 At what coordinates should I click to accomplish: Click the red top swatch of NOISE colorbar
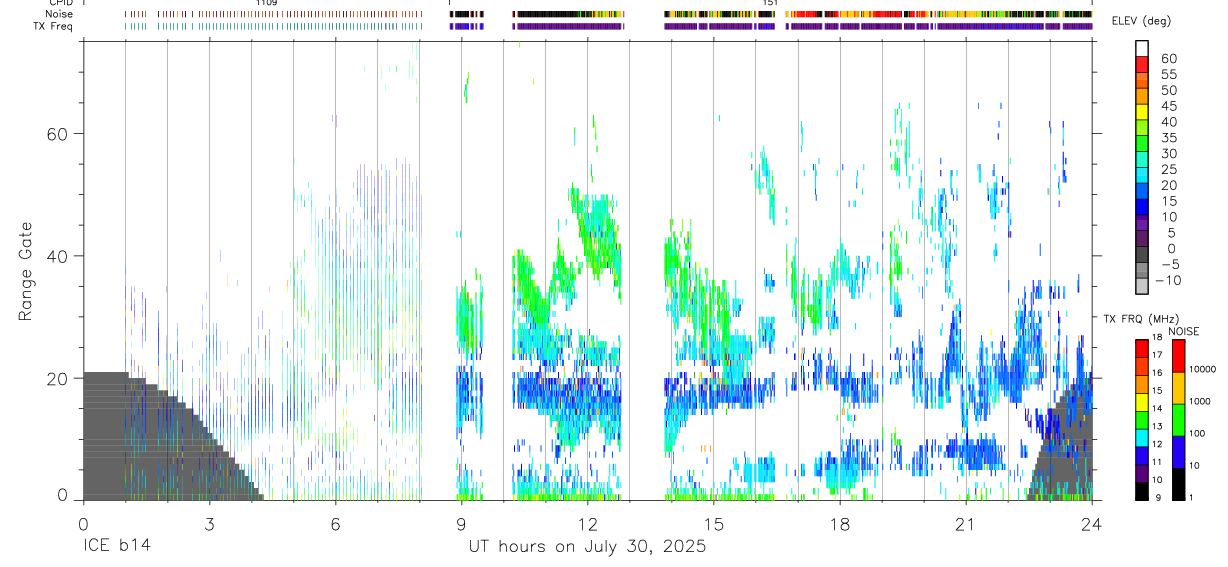tap(1178, 356)
